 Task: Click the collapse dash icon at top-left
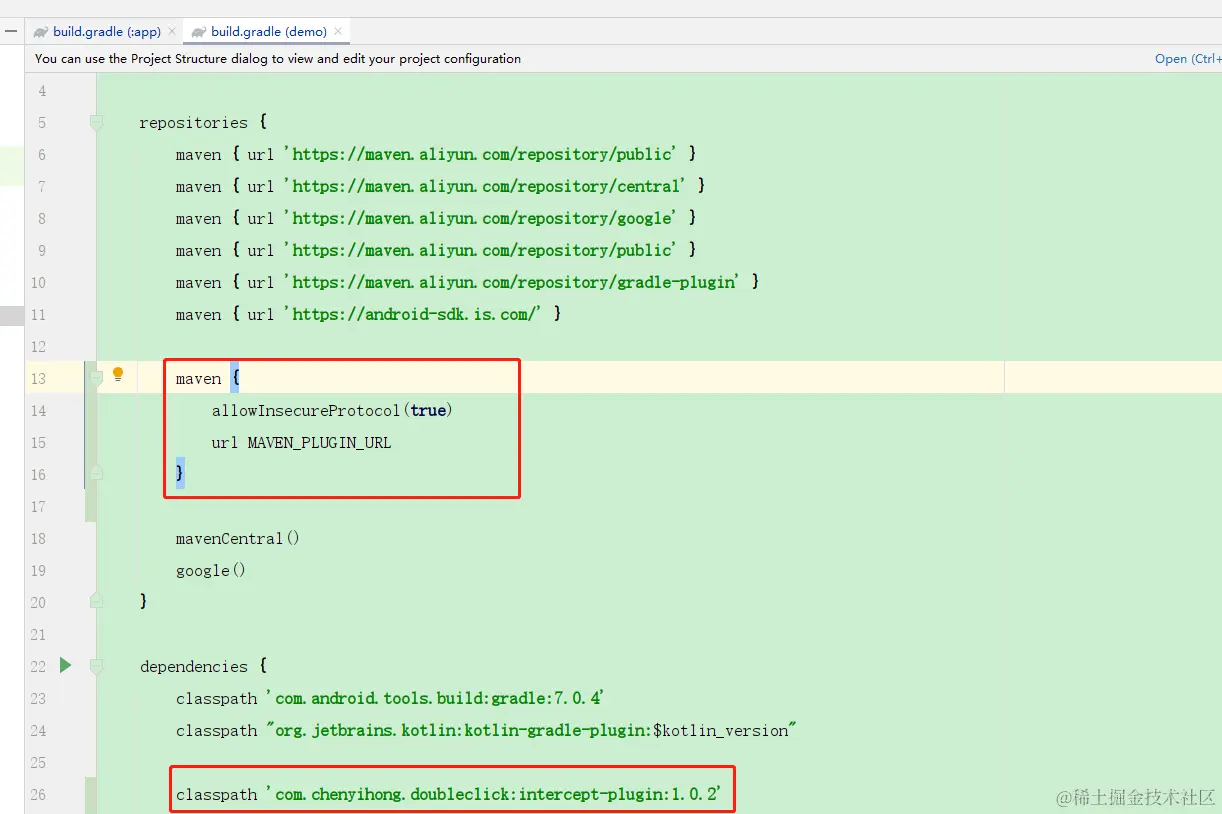[11, 31]
